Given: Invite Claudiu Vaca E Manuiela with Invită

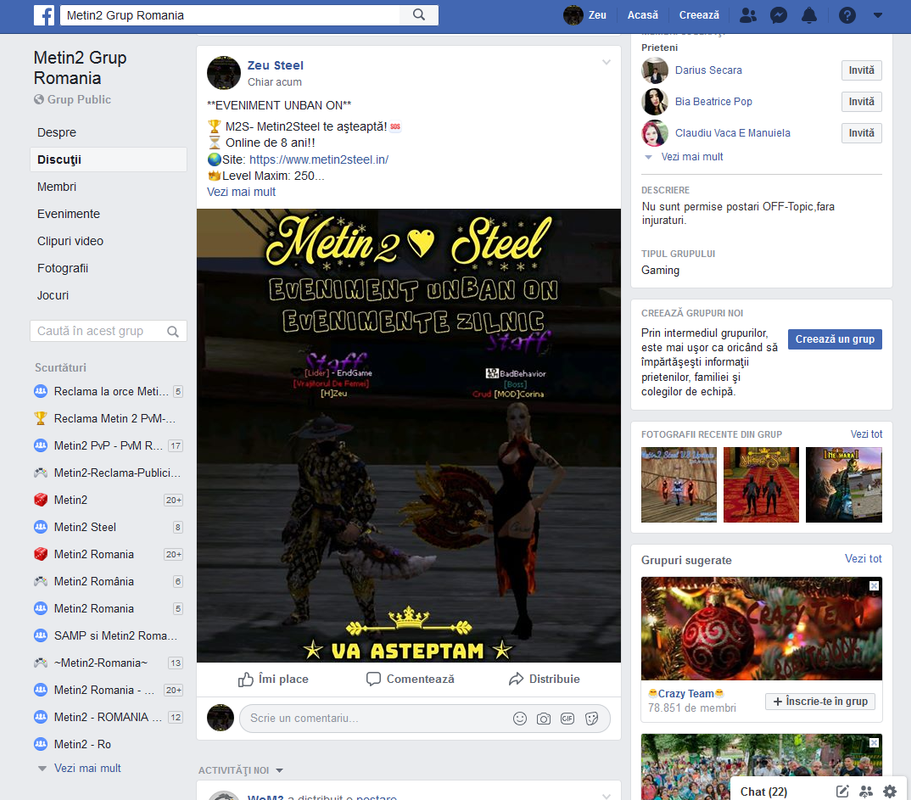Looking at the screenshot, I should pos(862,133).
